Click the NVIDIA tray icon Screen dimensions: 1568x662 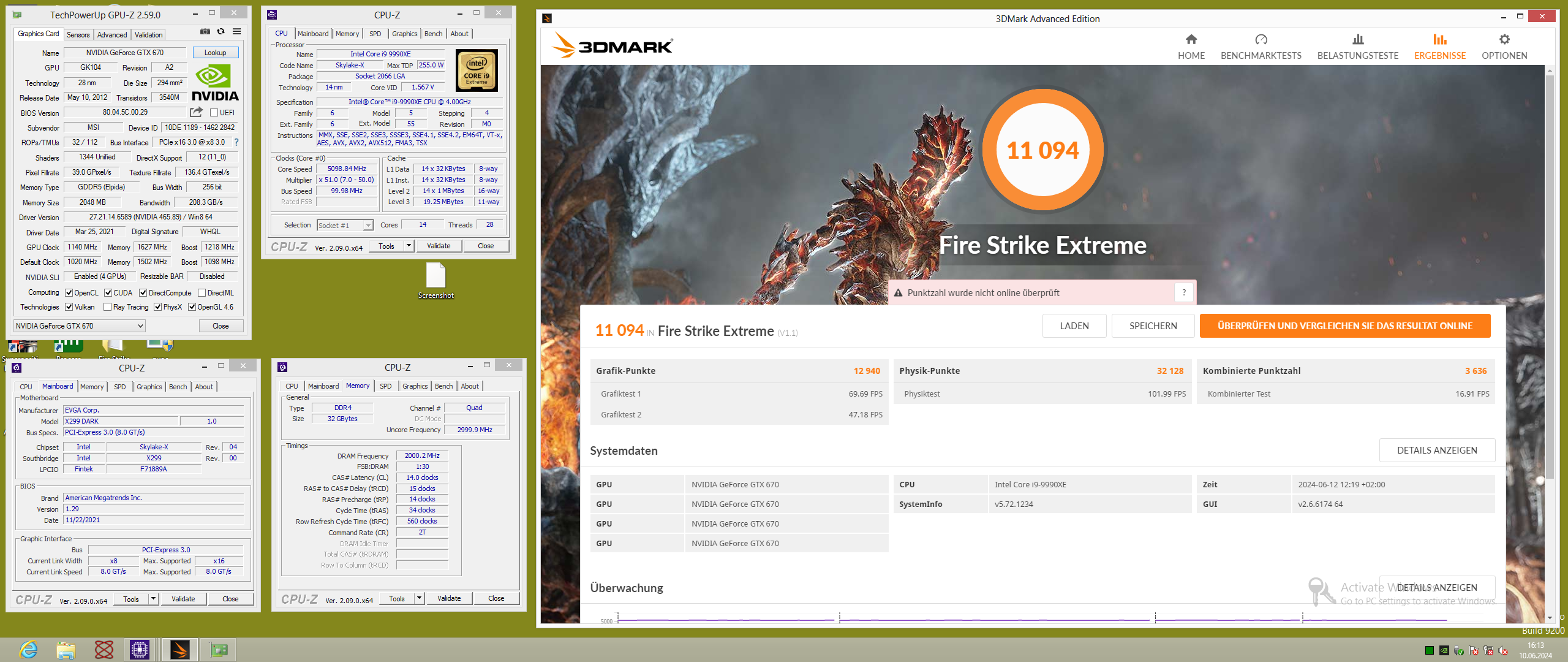(1444, 650)
